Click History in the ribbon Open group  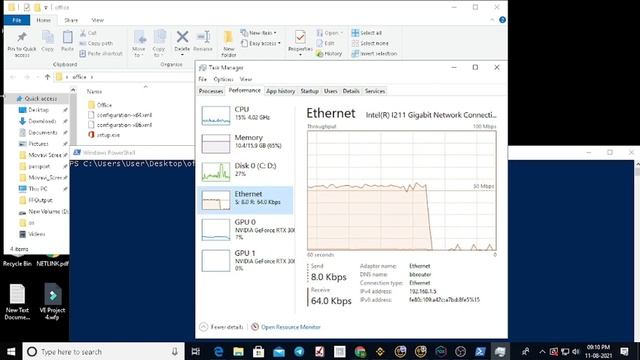pyautogui.click(x=329, y=53)
